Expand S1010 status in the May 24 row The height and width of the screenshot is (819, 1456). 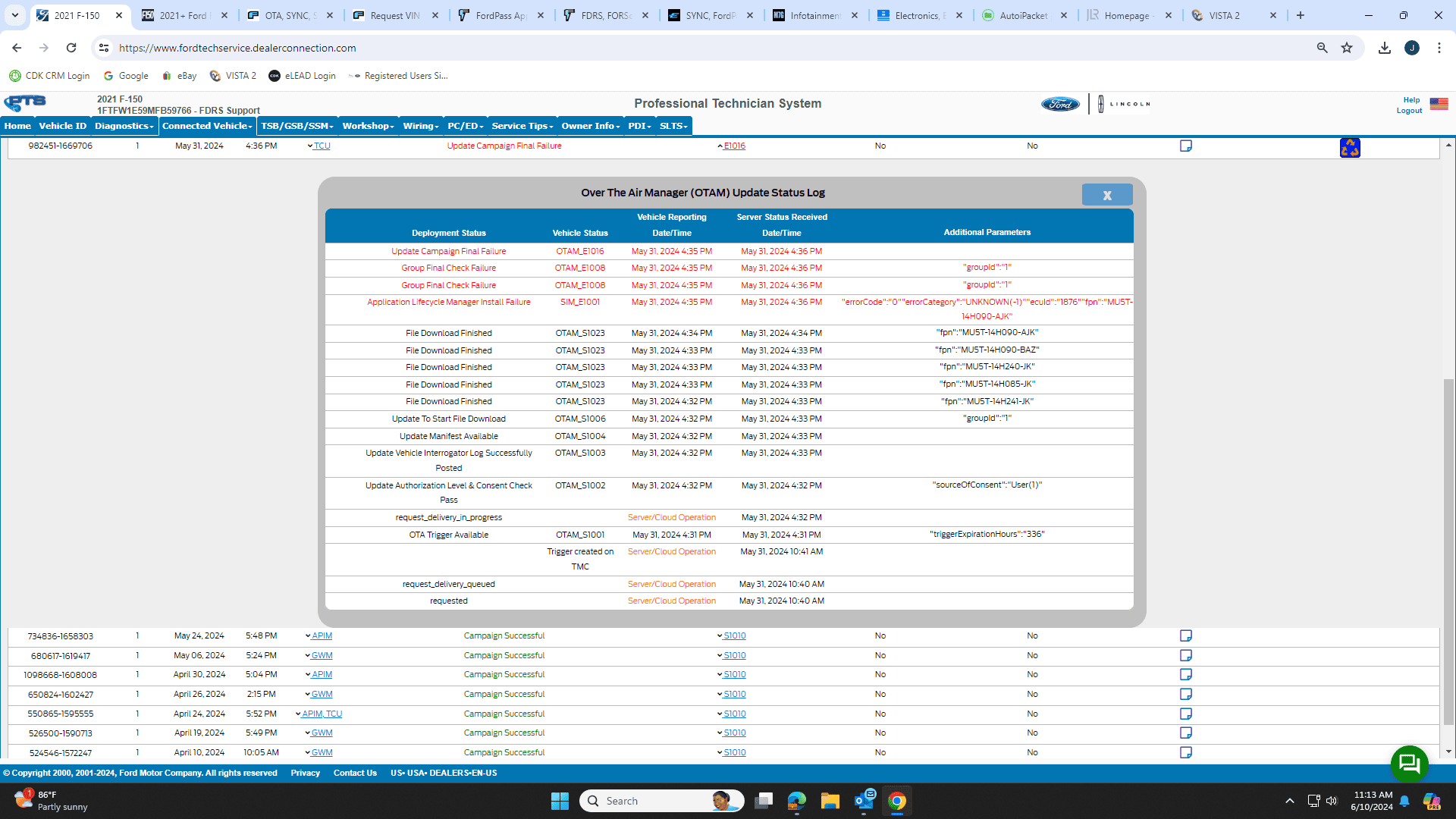click(x=733, y=635)
